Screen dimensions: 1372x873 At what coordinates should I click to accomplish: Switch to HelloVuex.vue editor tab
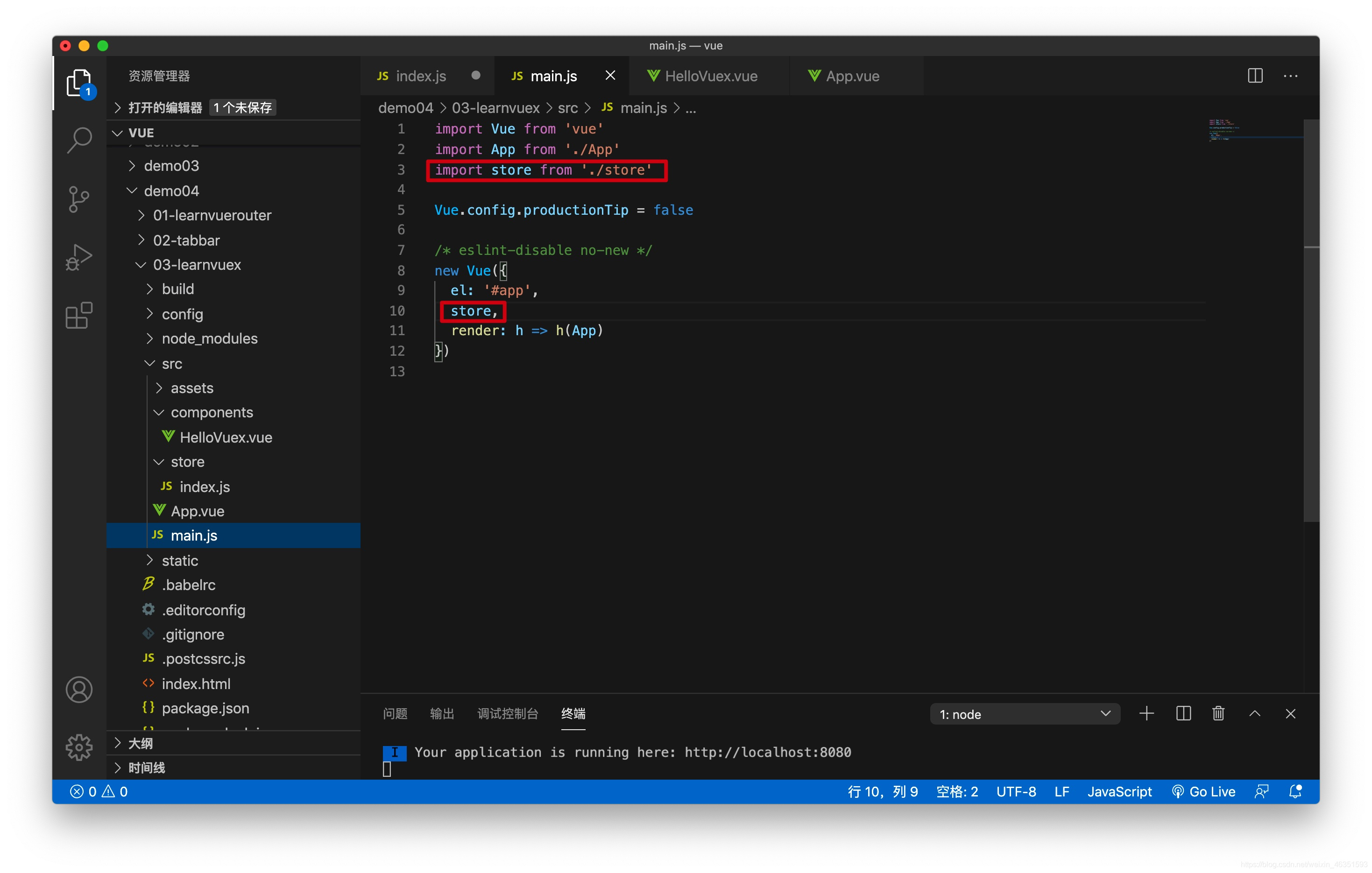point(710,76)
